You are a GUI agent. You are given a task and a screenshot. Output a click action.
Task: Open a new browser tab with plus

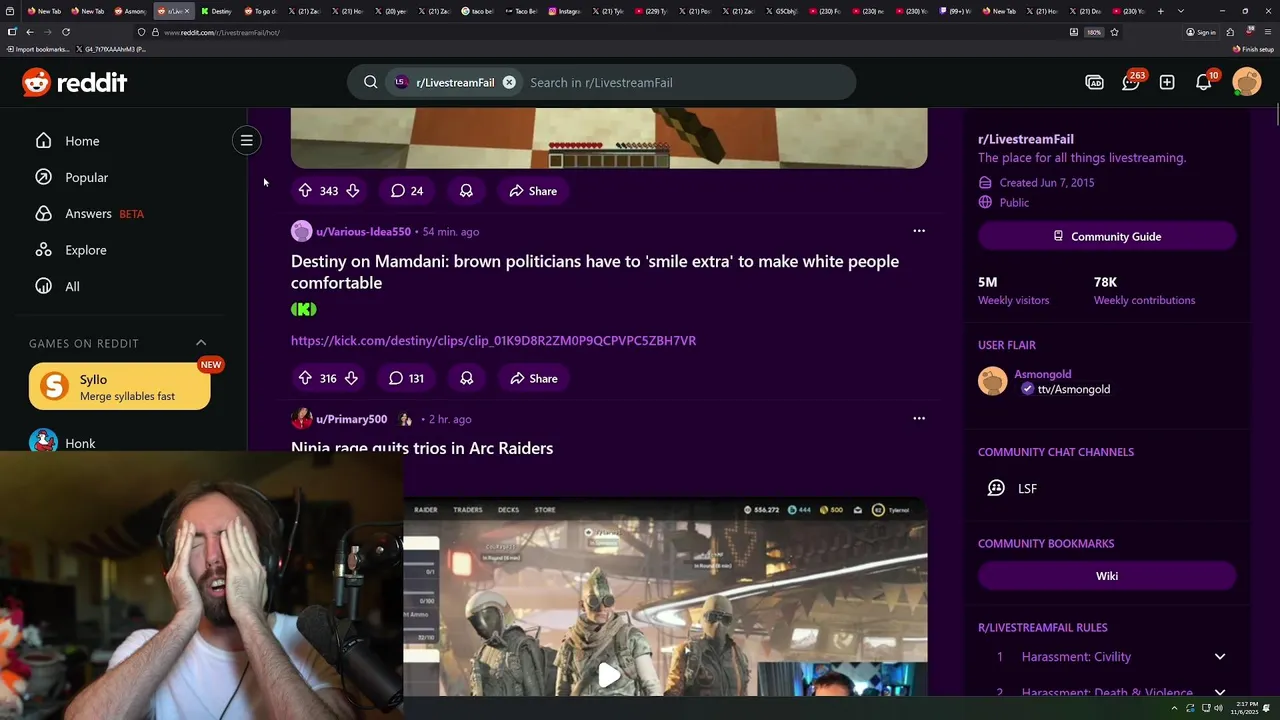click(x=1160, y=11)
